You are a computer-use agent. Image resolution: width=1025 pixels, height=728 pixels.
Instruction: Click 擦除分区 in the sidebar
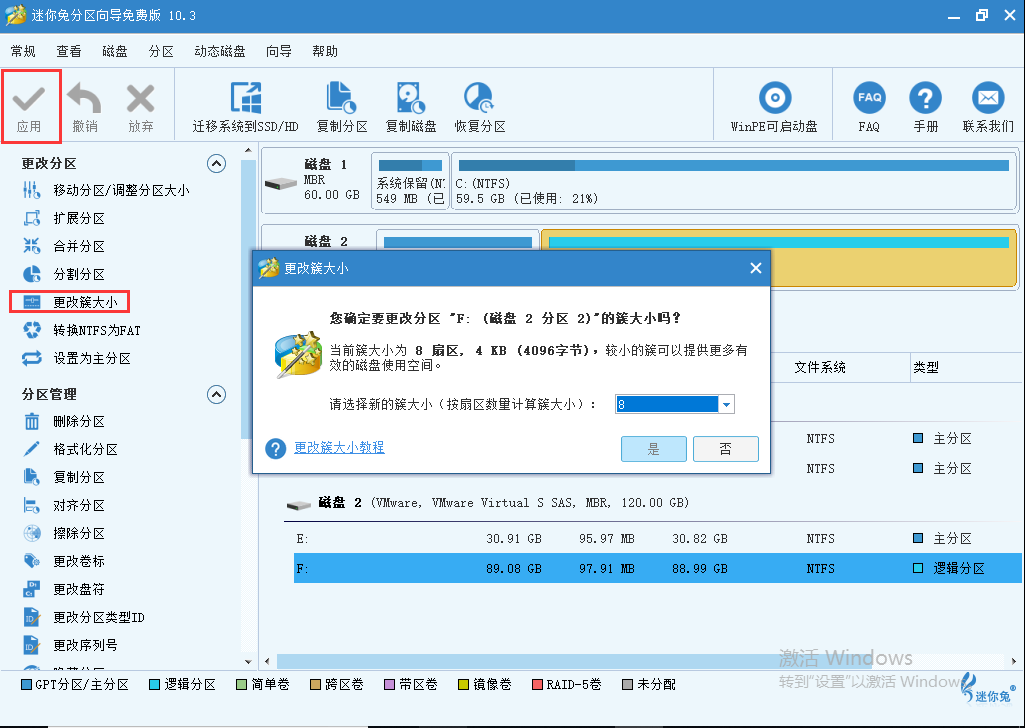coord(63,533)
